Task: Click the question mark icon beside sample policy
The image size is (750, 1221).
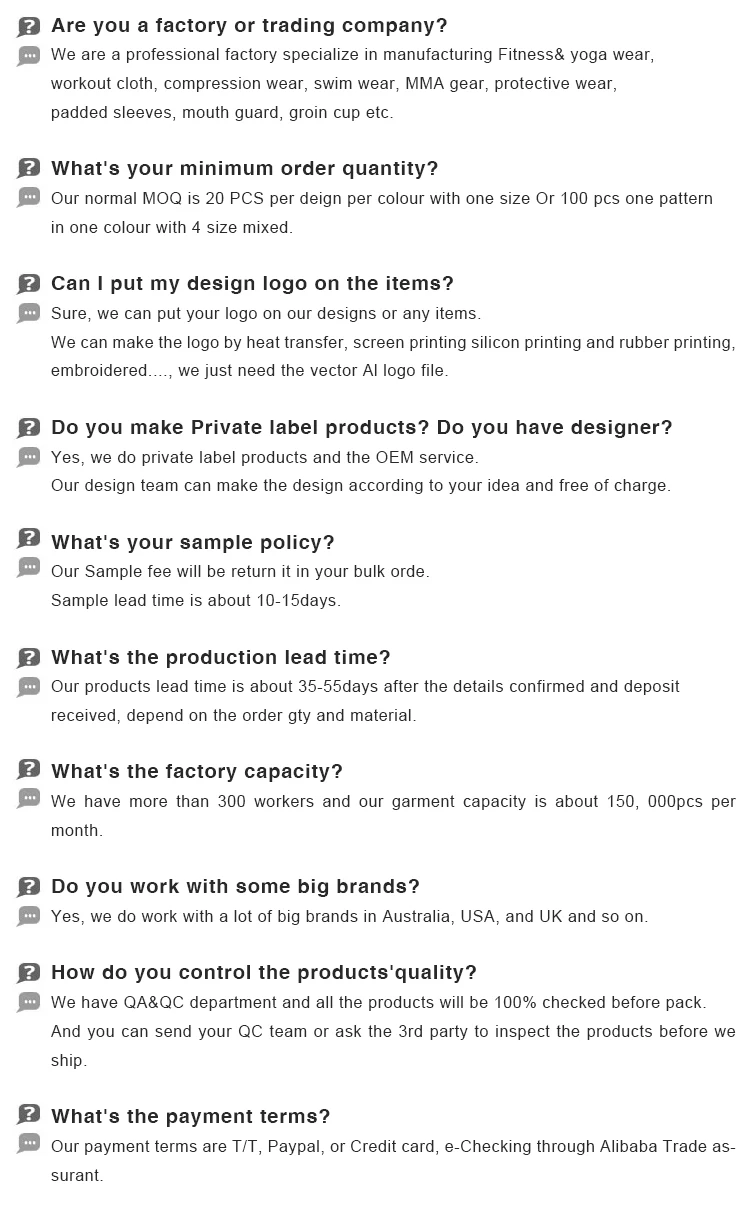Action: (x=29, y=542)
